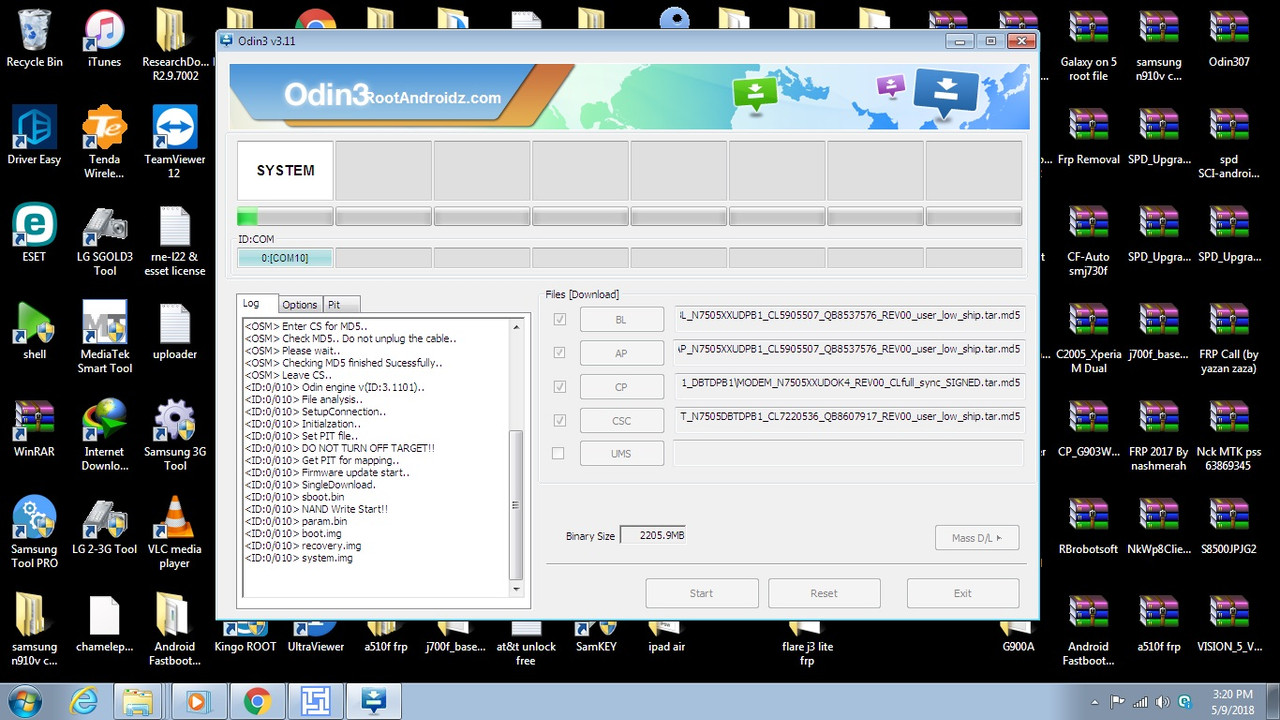The width and height of the screenshot is (1280, 720).
Task: Click the CSC file browse button
Action: click(622, 420)
